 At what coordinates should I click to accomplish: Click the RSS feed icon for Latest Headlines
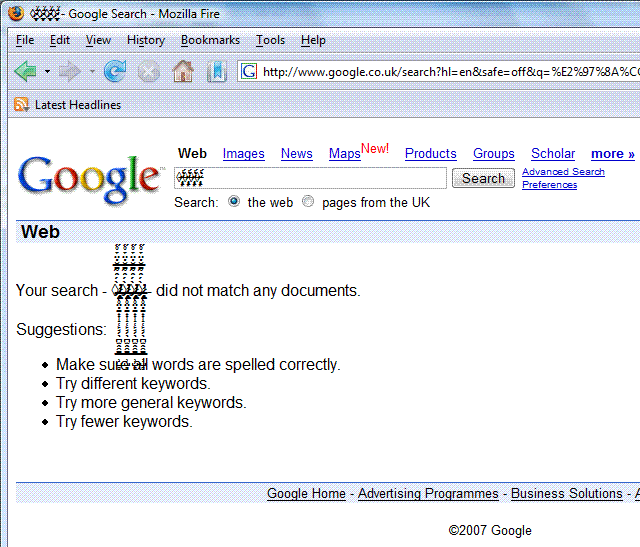coord(21,105)
